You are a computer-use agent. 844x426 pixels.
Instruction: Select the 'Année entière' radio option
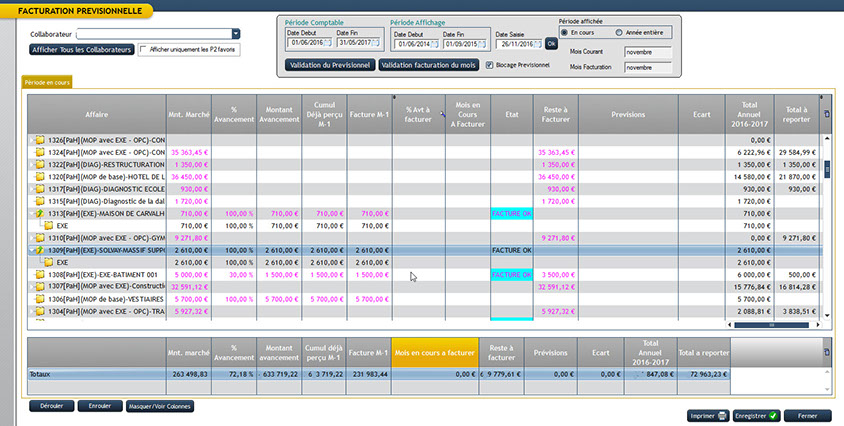619,32
